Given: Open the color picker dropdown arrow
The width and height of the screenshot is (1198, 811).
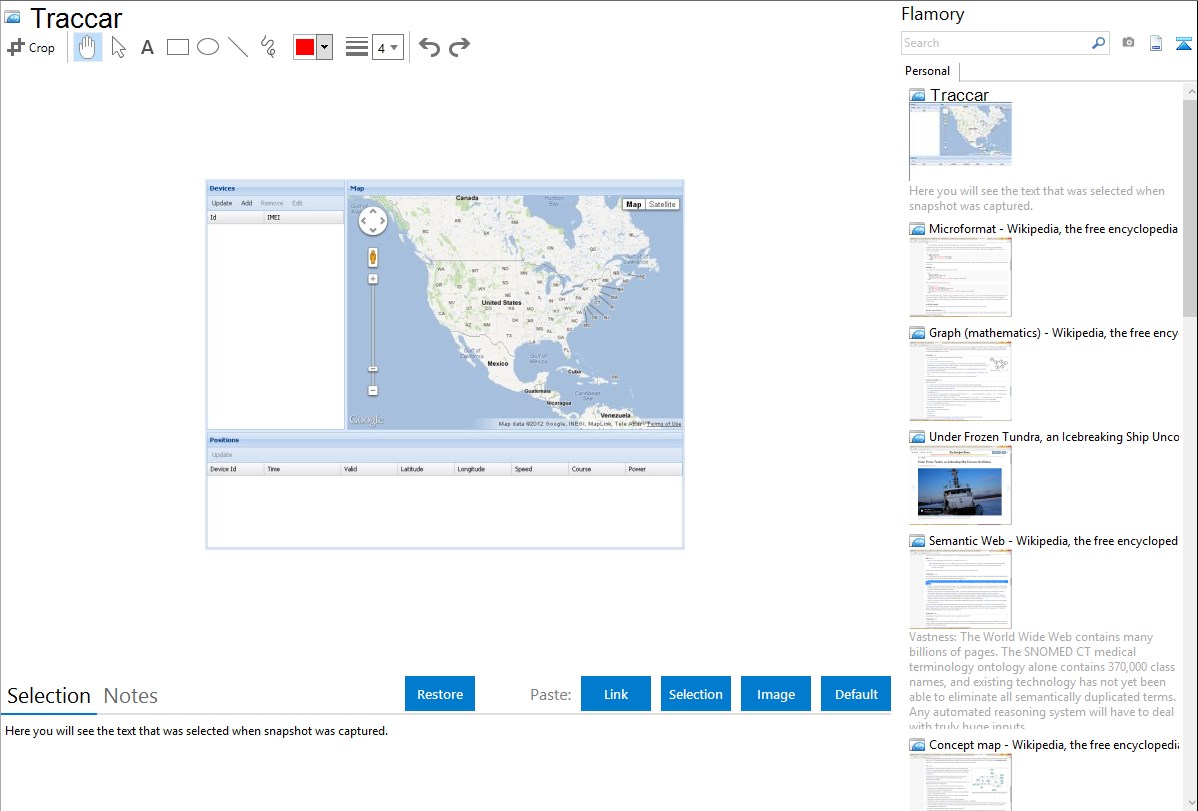Looking at the screenshot, I should pos(324,47).
